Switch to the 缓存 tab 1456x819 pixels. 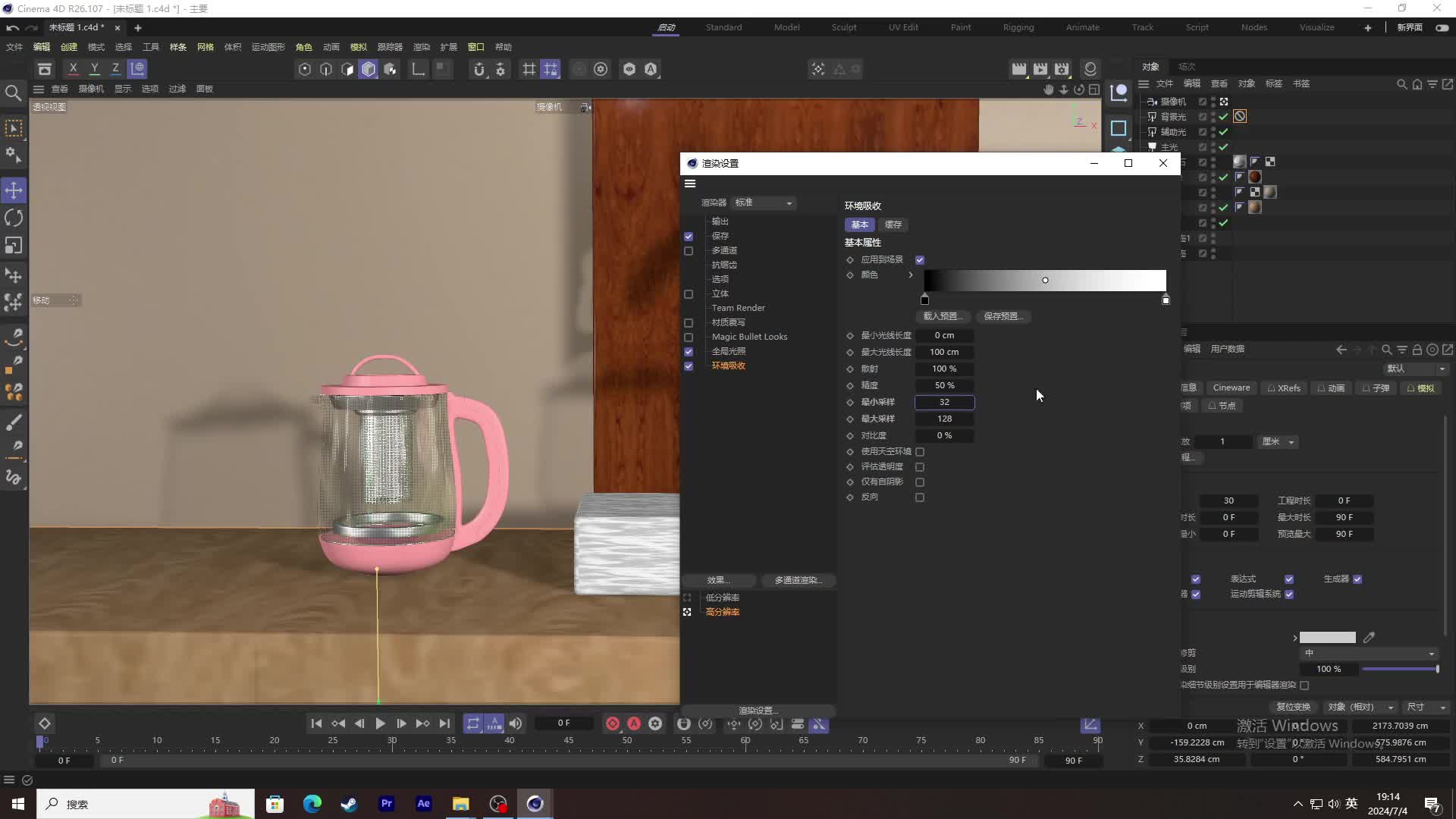(893, 225)
